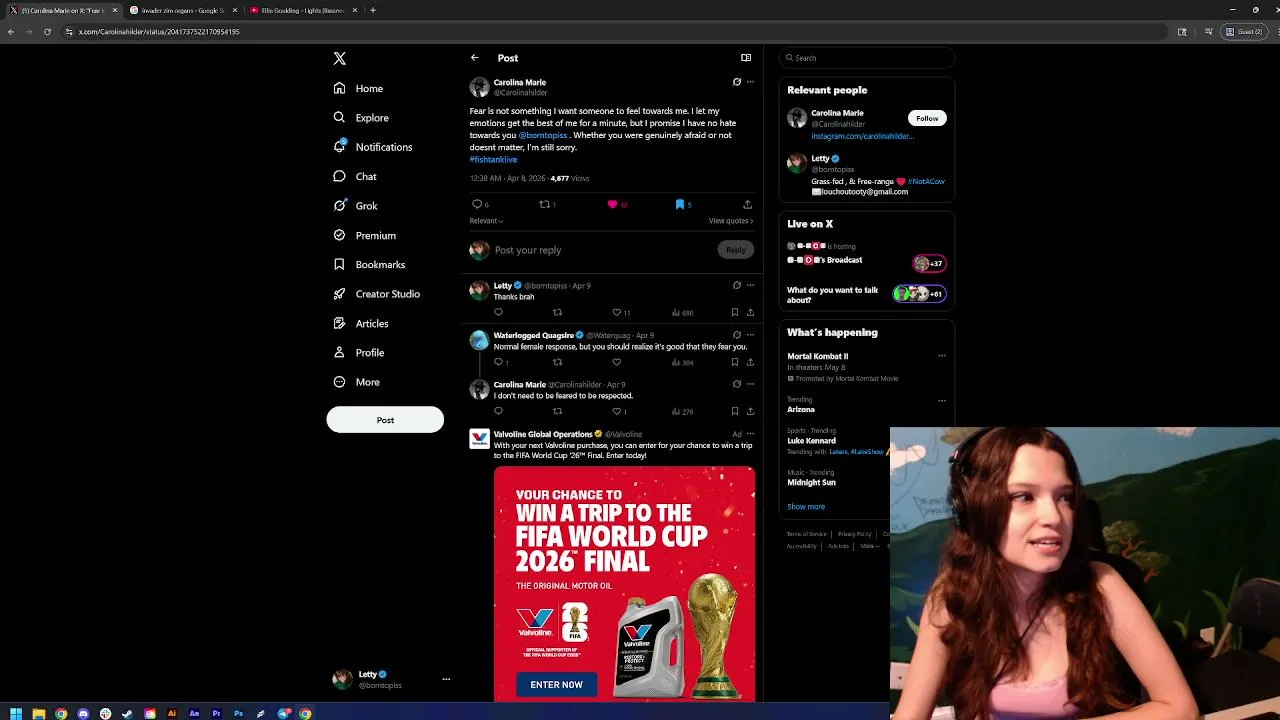Bookmark Carolina's 'don't need to be feared' reply

pyautogui.click(x=735, y=411)
